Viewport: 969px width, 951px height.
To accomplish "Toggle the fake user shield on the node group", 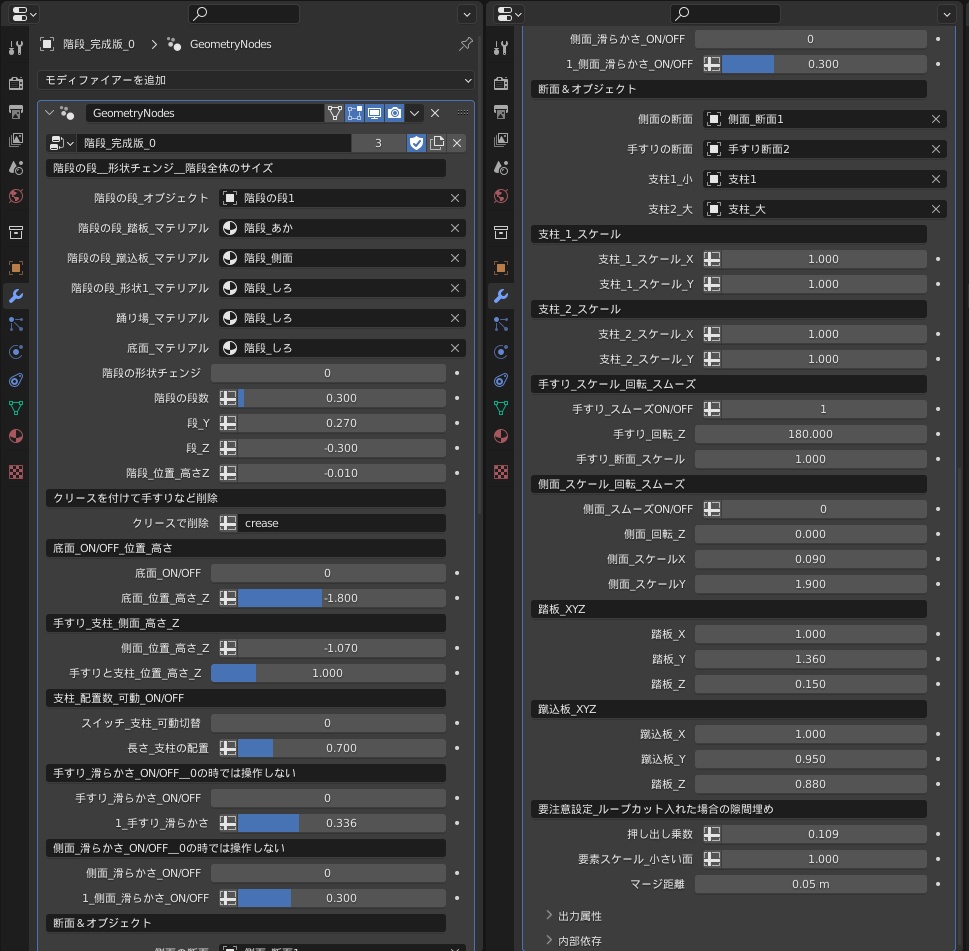I will pyautogui.click(x=417, y=143).
